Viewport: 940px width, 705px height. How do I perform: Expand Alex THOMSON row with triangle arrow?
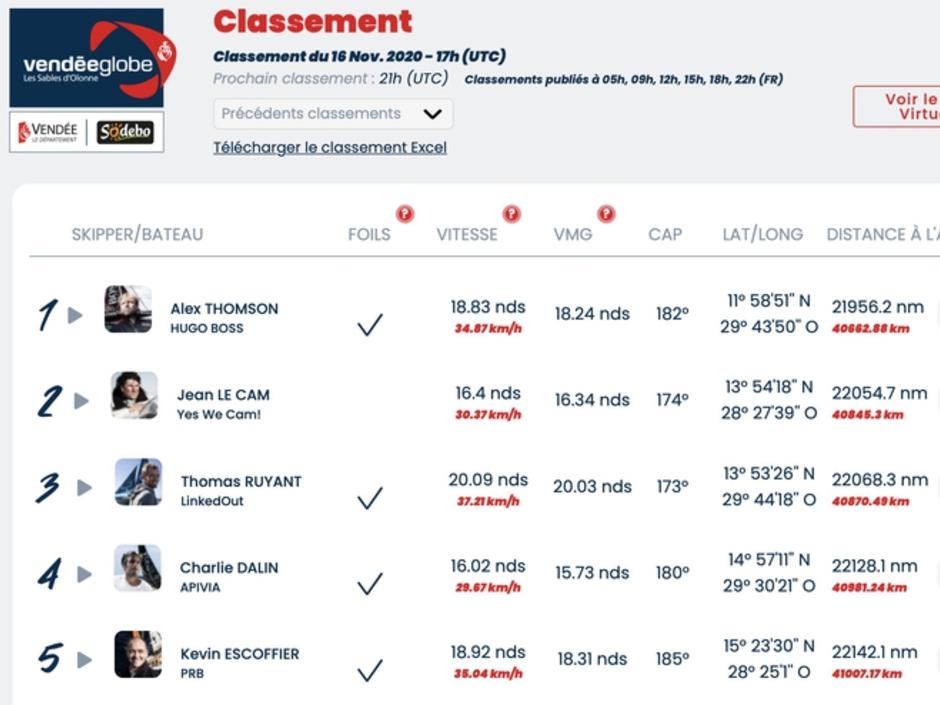75,315
